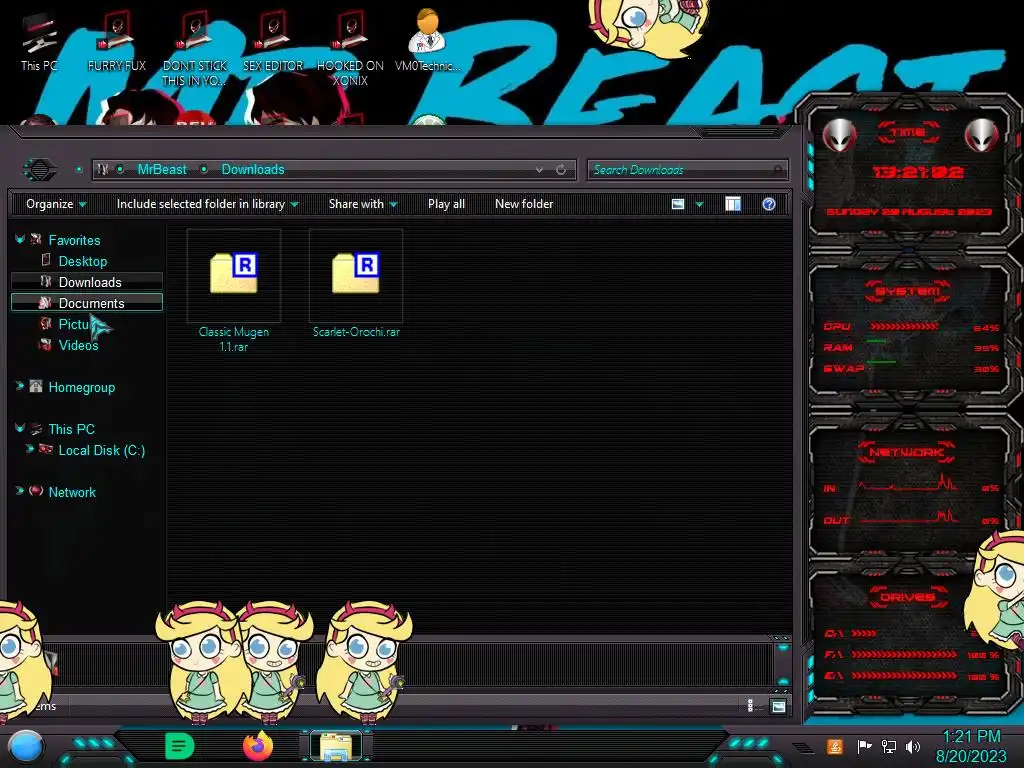Select This PC in navigation pane
Screen dimensions: 1024x768
tap(71, 429)
